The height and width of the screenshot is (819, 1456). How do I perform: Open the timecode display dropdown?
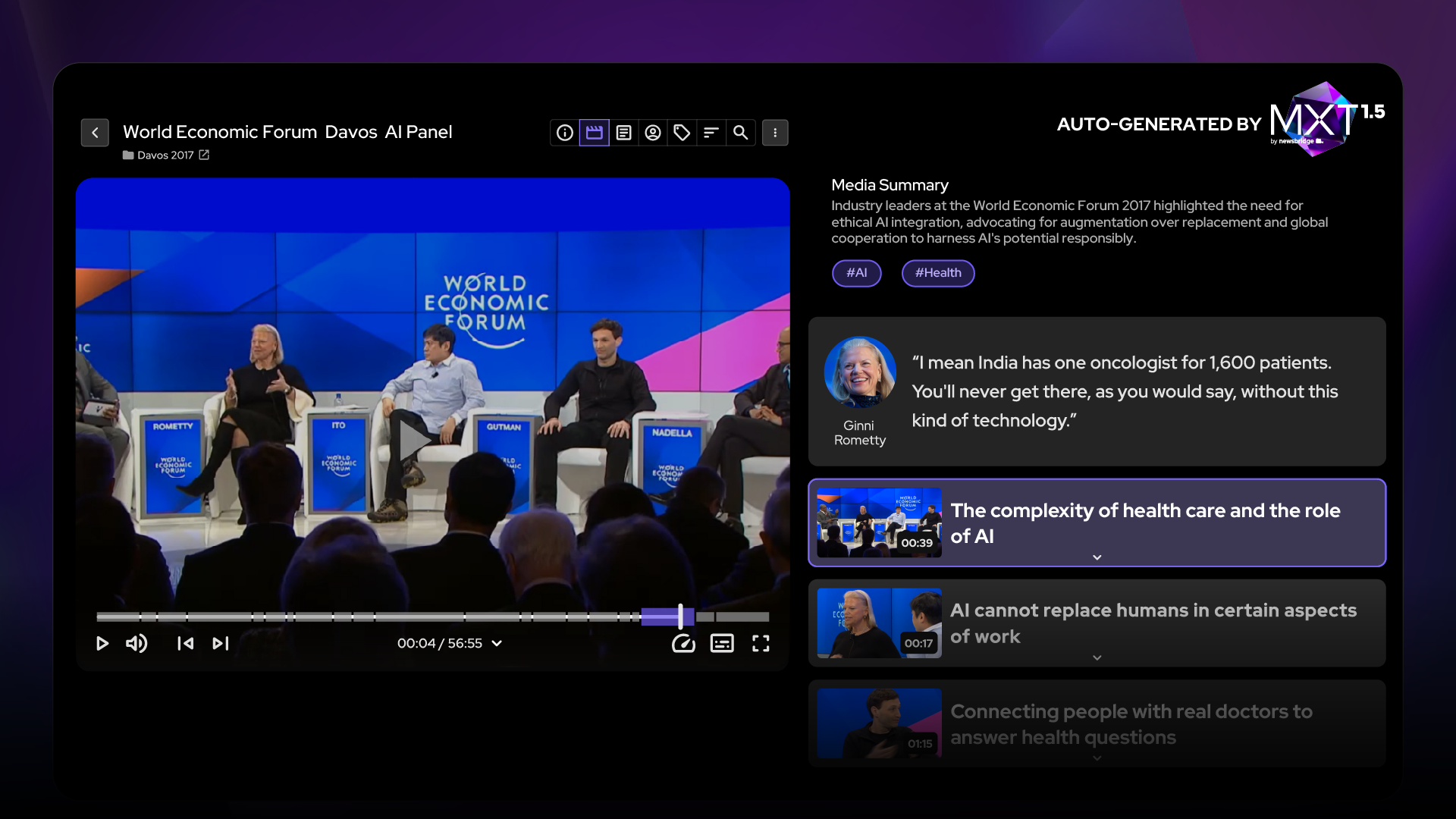[497, 643]
